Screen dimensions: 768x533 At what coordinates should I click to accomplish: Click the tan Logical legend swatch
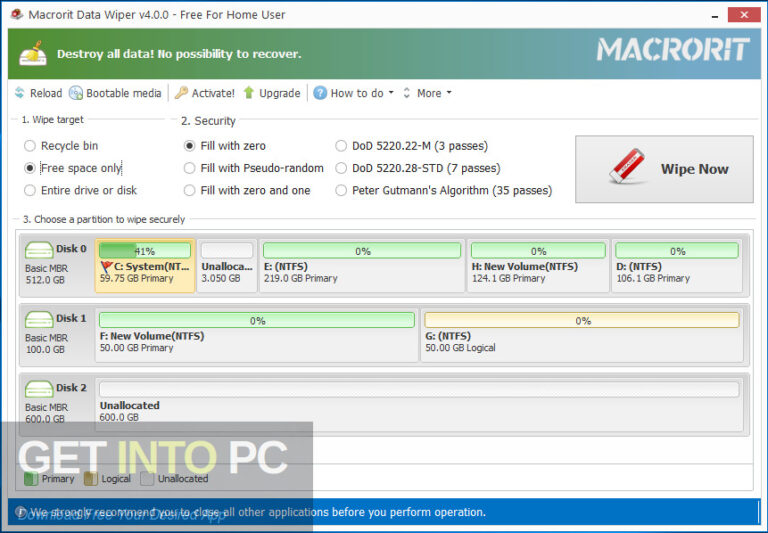pos(91,479)
